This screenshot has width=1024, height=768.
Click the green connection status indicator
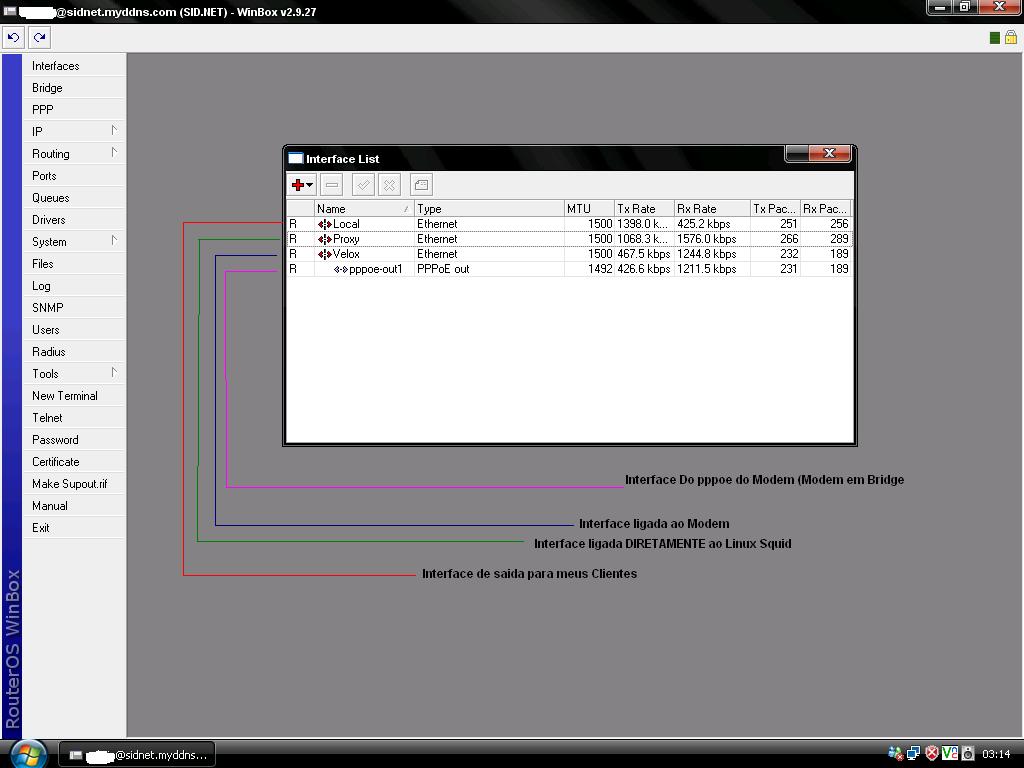[x=995, y=38]
